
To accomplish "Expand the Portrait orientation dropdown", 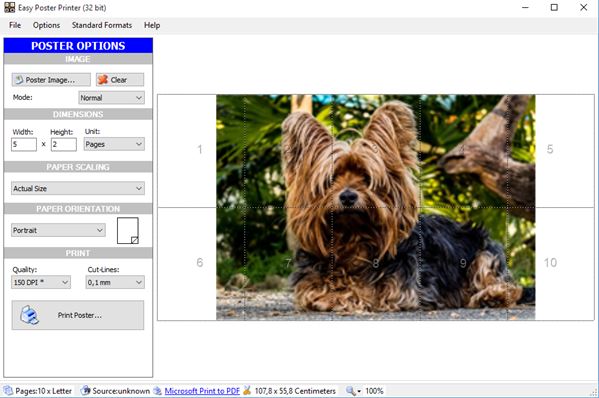I will click(x=58, y=230).
